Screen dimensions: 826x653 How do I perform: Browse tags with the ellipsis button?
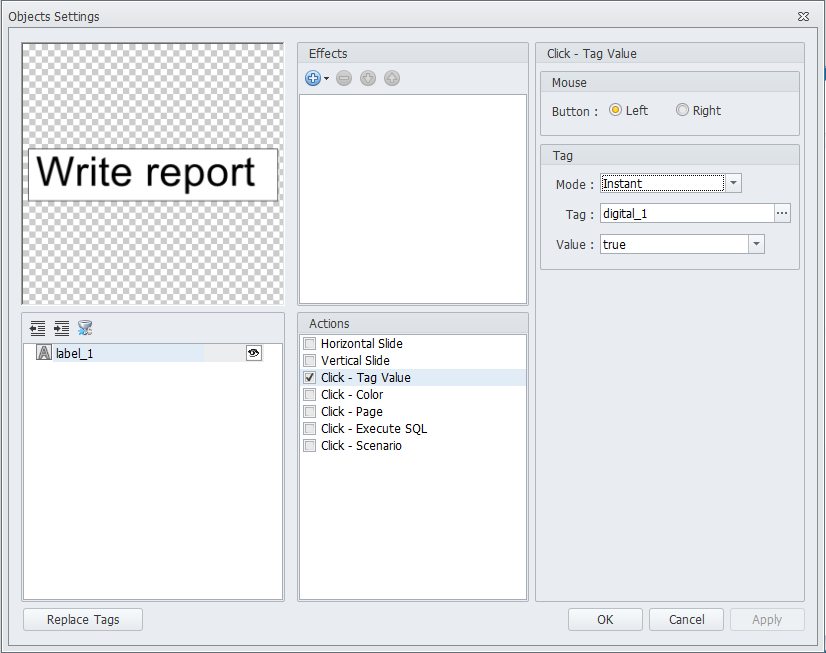coord(782,213)
